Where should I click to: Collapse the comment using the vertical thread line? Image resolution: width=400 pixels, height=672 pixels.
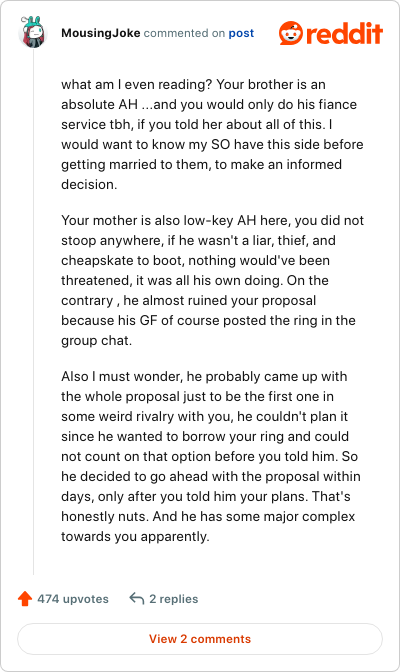click(33, 312)
